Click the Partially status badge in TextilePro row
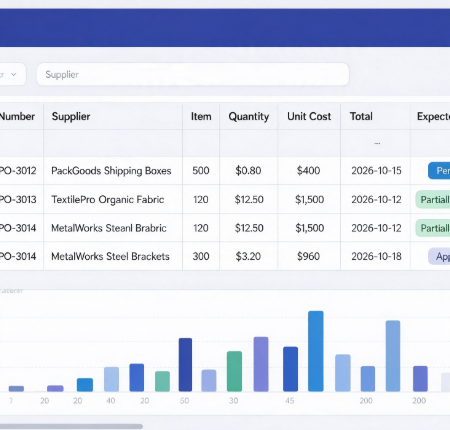The height and width of the screenshot is (430, 450). pos(433,199)
